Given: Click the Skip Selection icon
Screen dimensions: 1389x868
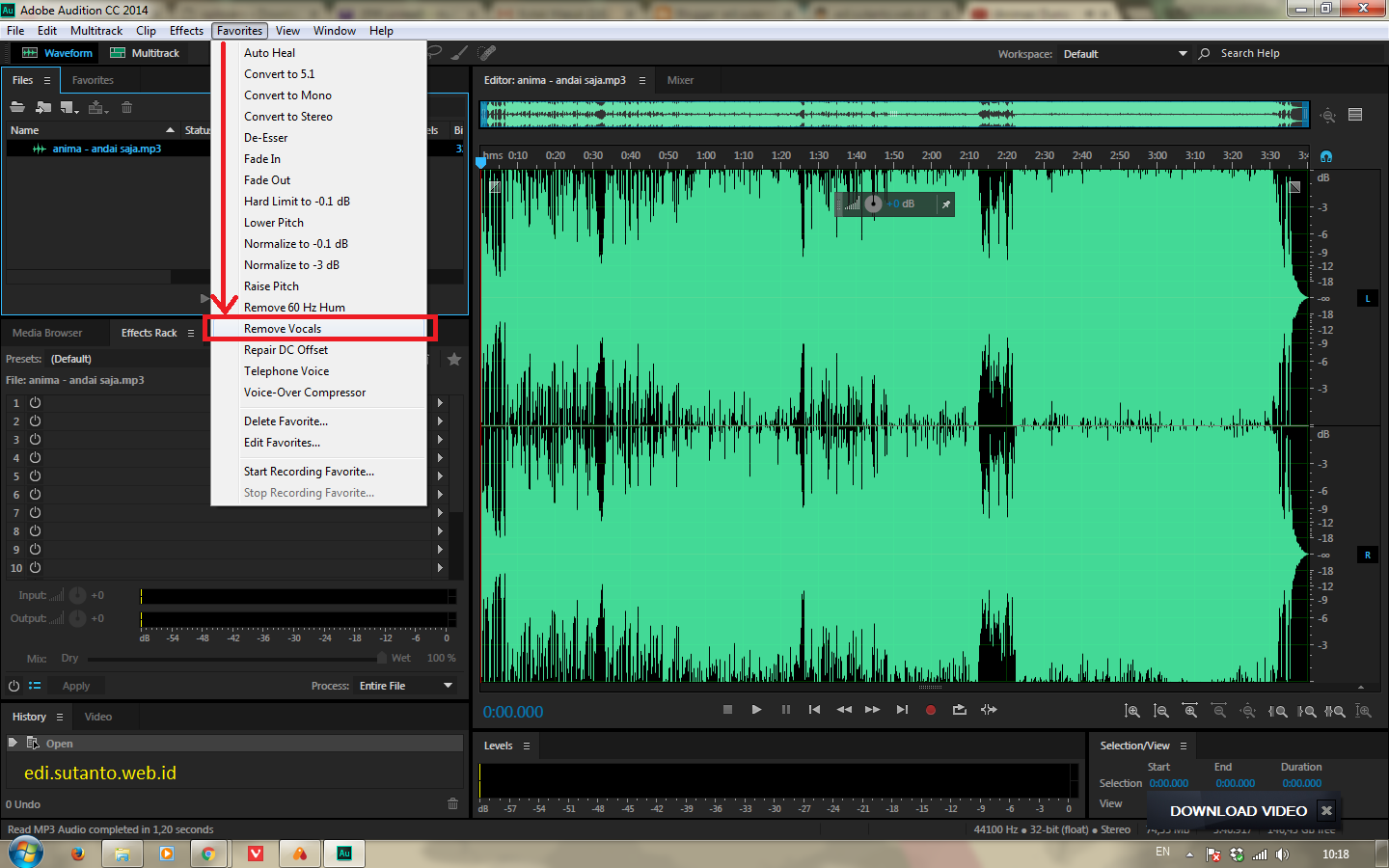Looking at the screenshot, I should pyautogui.click(x=989, y=710).
